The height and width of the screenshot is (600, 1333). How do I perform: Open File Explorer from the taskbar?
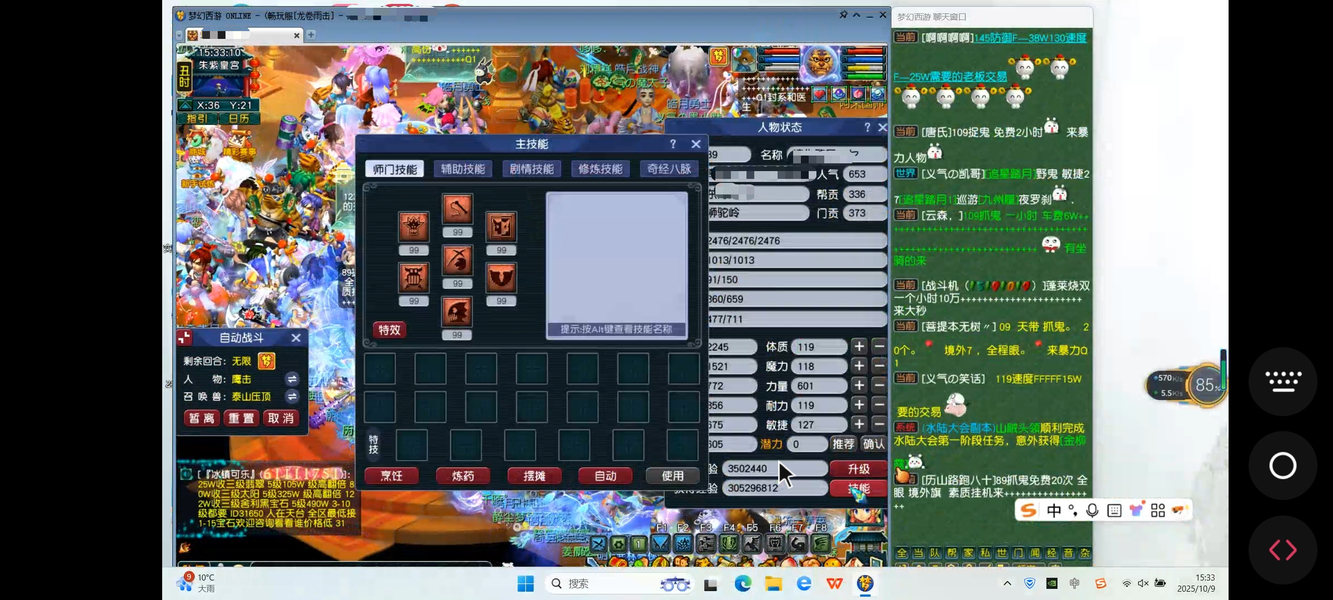[773, 584]
